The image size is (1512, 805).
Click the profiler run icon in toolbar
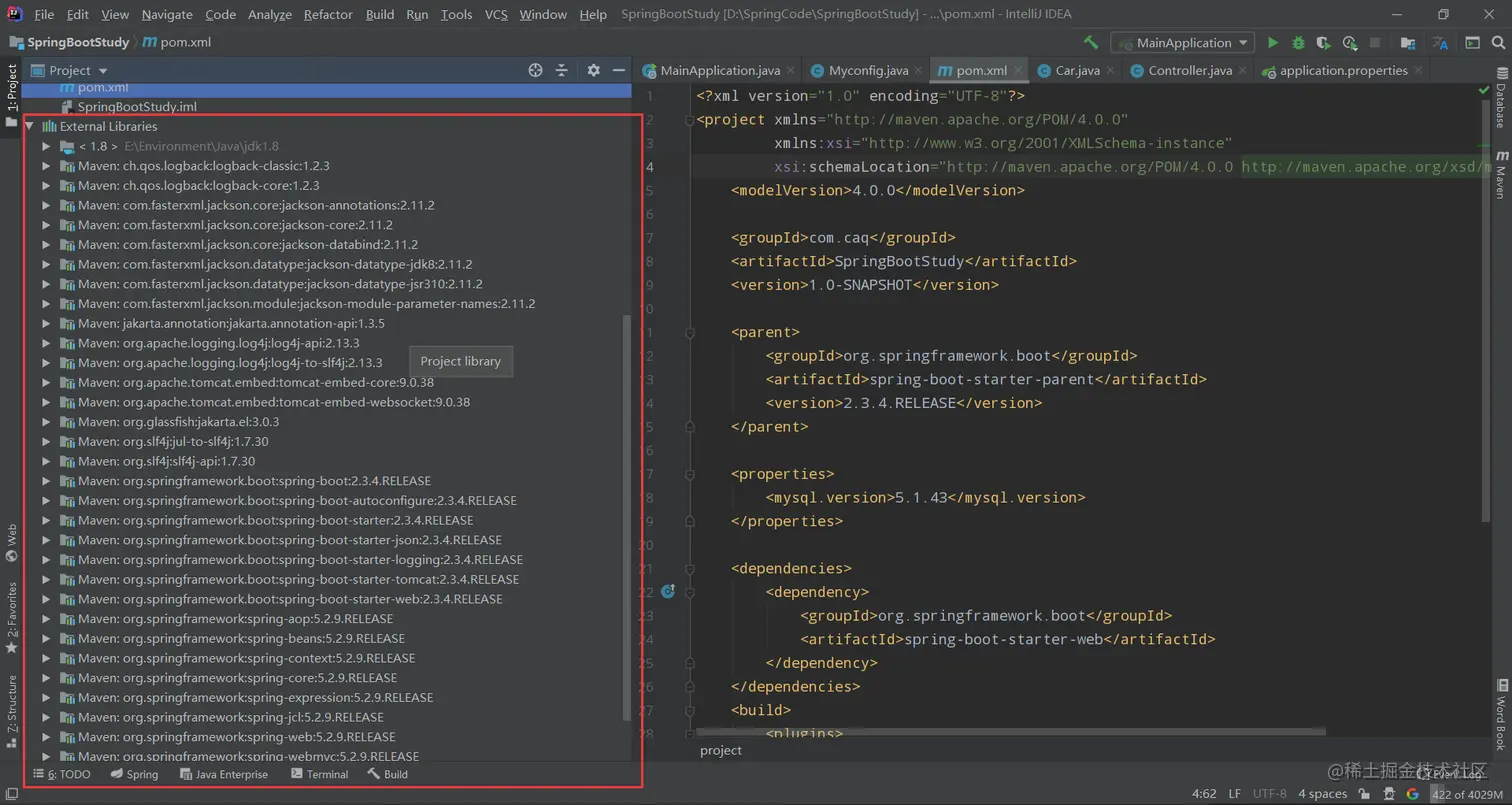pos(1350,43)
